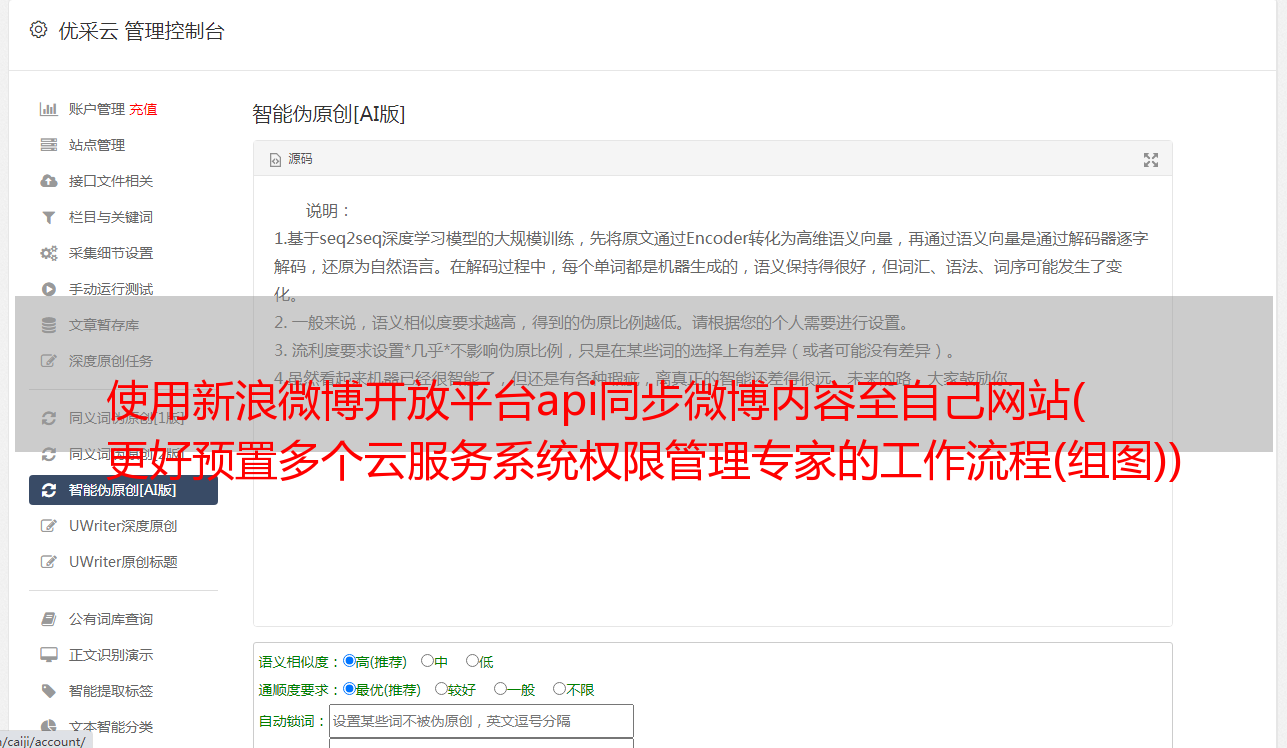Screen dimensions: 1287x748
Task: Click the 采集细节设置 gears icon
Action: 48,253
